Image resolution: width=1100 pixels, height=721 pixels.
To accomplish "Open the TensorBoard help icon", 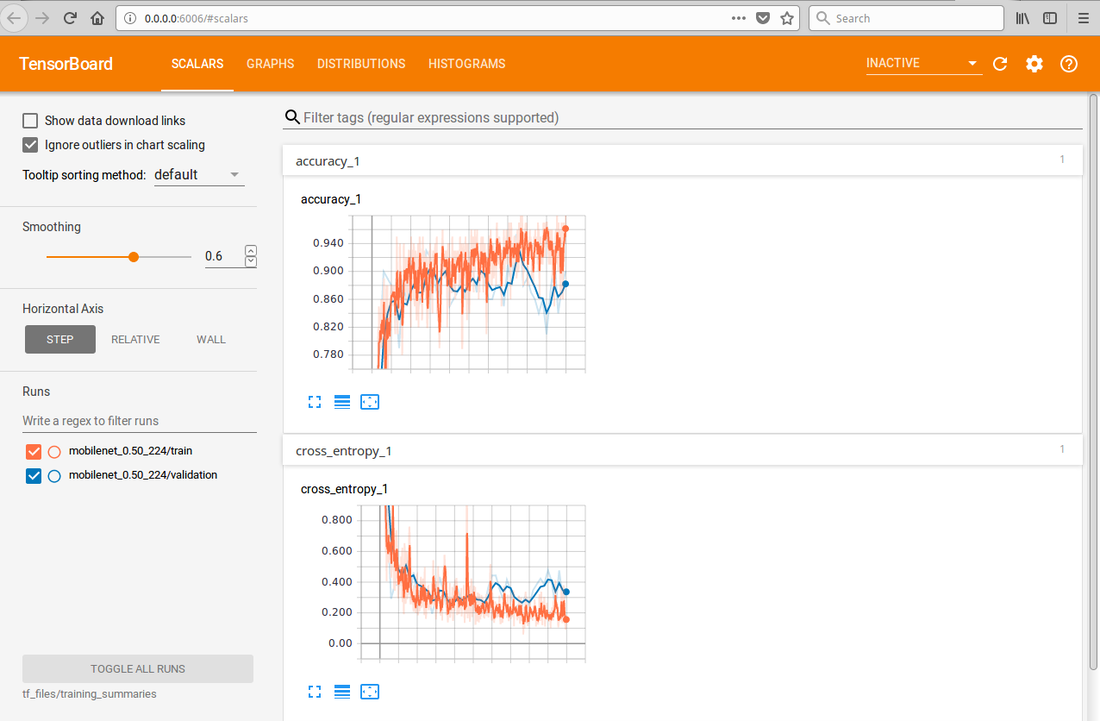I will point(1069,64).
